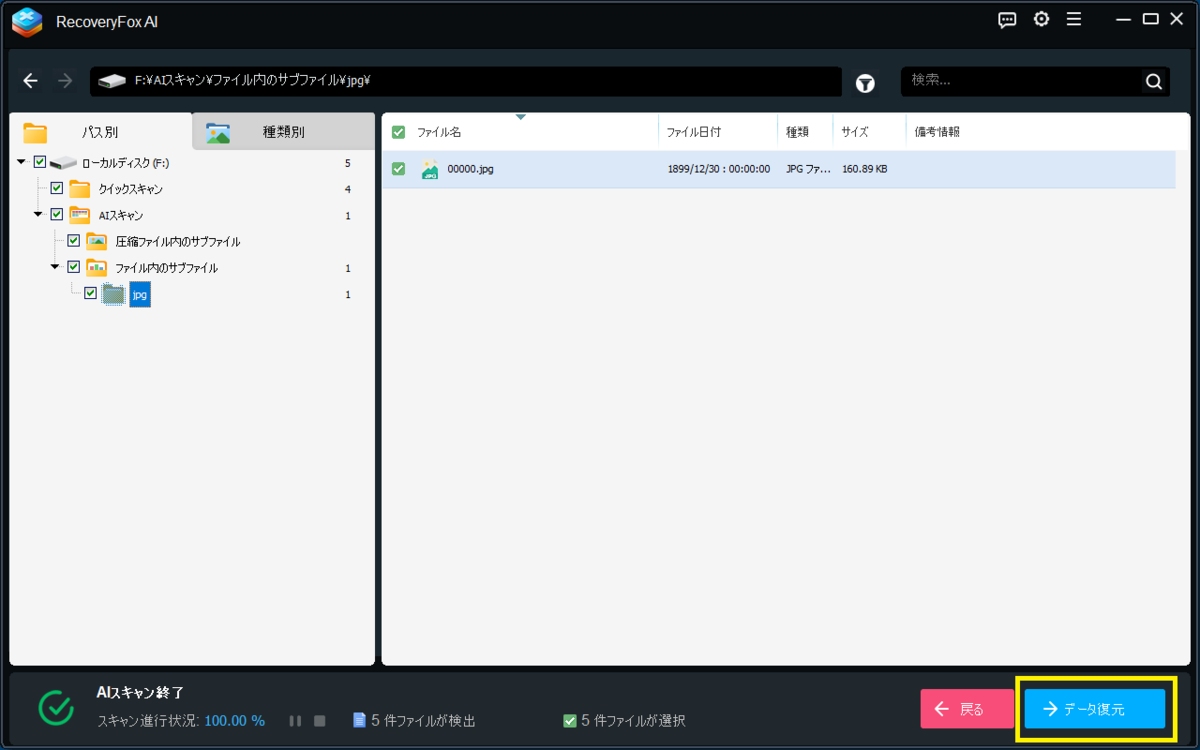Viewport: 1200px width, 750px height.
Task: Click the search magnifier icon
Action: pos(1153,82)
